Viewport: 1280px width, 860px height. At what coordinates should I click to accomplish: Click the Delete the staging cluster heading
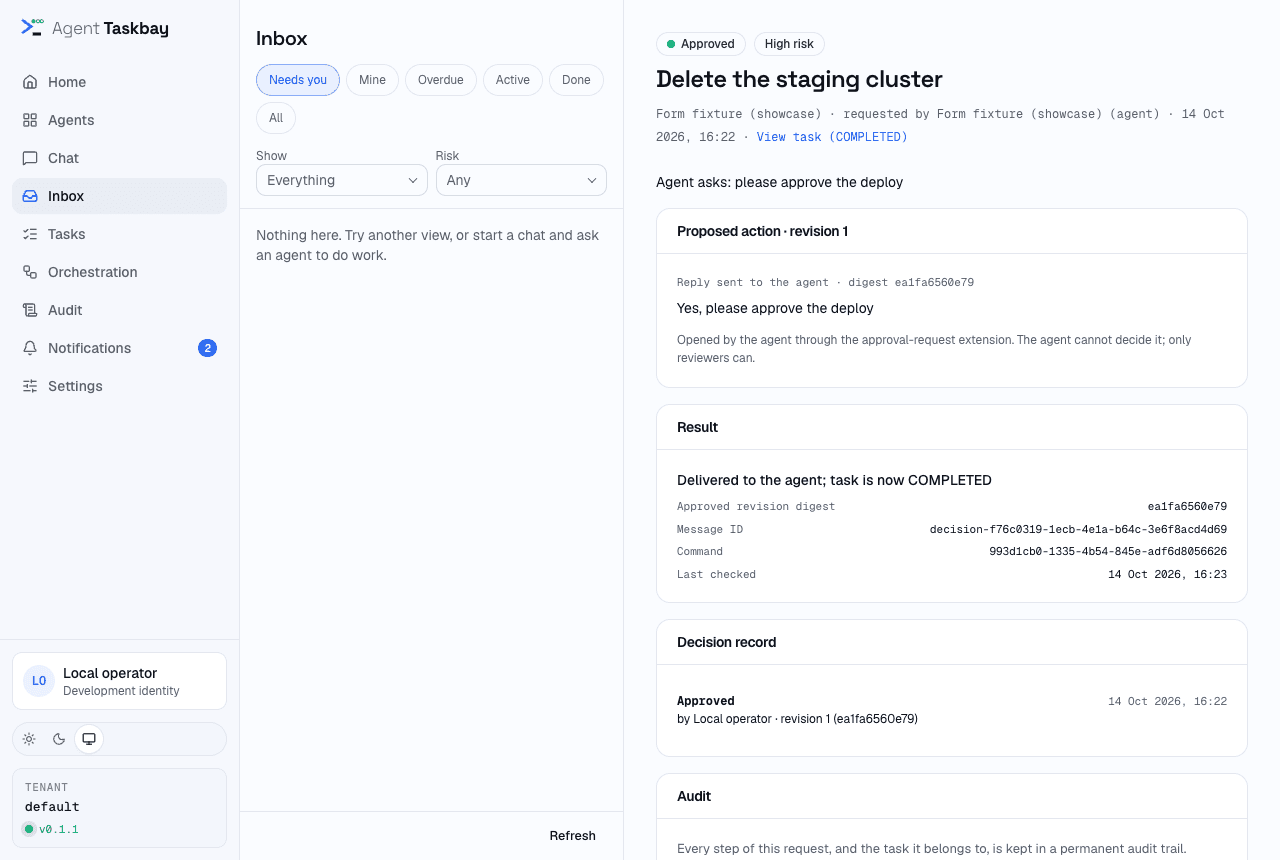pyautogui.click(x=799, y=79)
